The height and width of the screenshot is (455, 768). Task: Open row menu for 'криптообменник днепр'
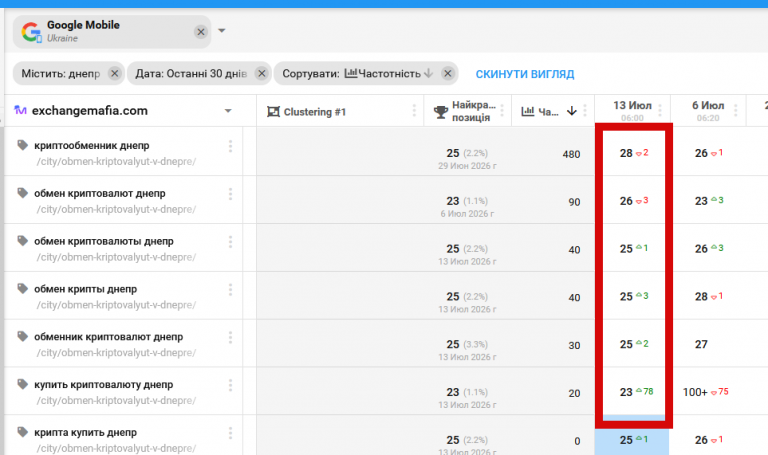[x=230, y=146]
